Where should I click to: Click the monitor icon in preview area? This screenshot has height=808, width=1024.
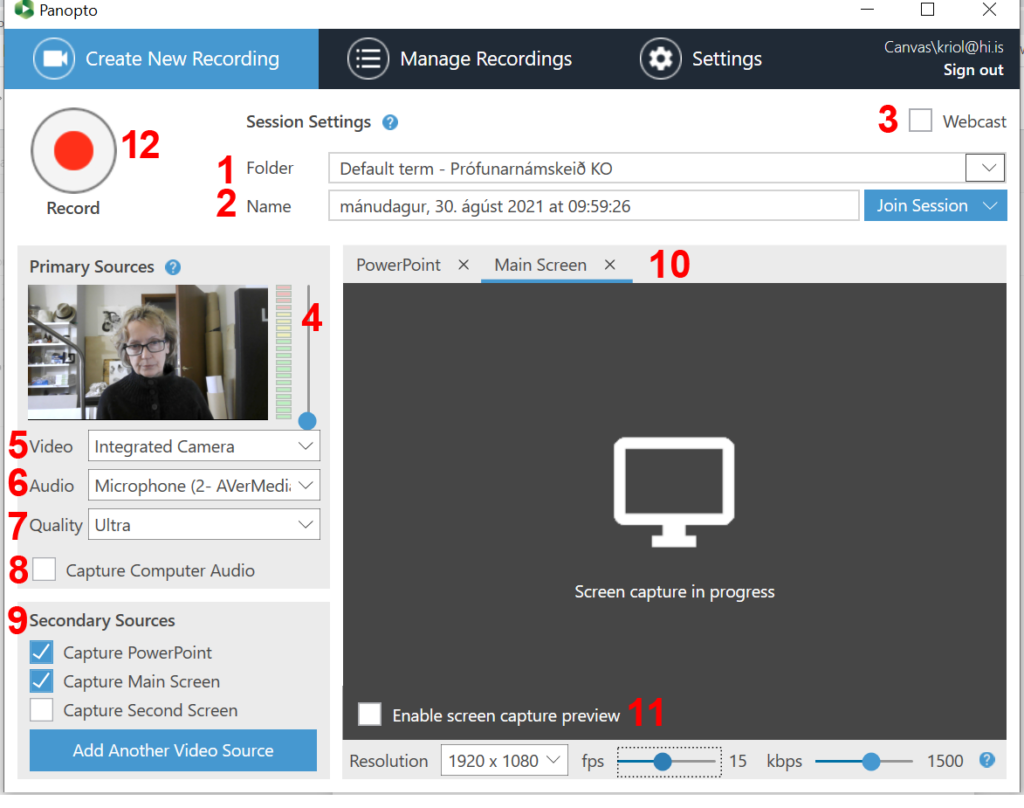tap(674, 491)
